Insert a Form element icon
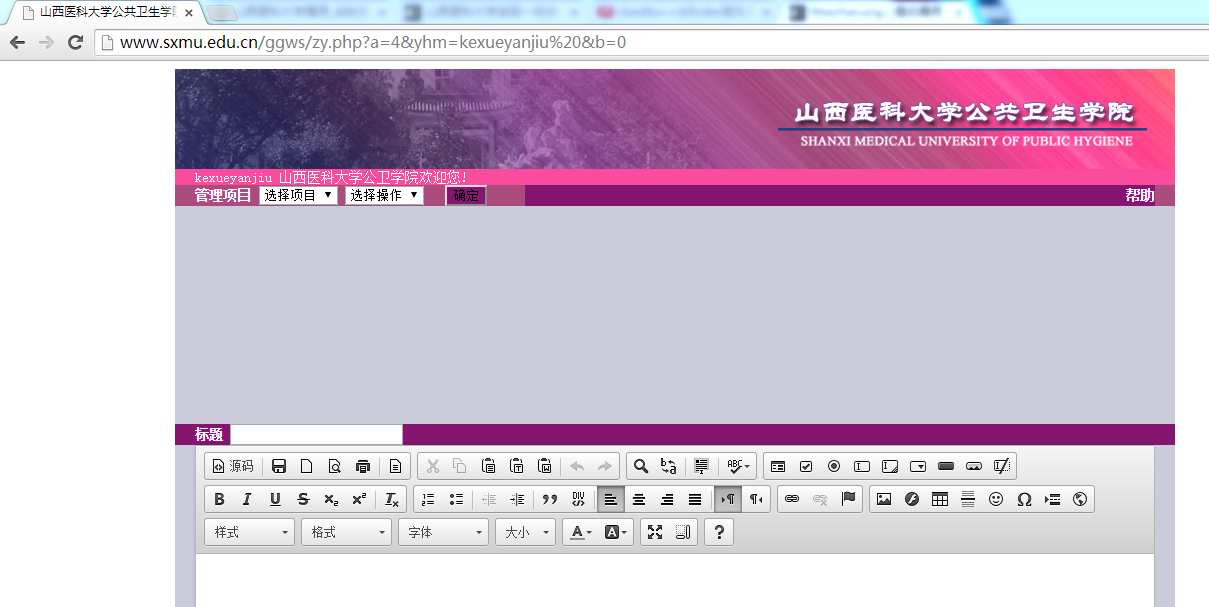1209x607 pixels. pyautogui.click(x=778, y=466)
